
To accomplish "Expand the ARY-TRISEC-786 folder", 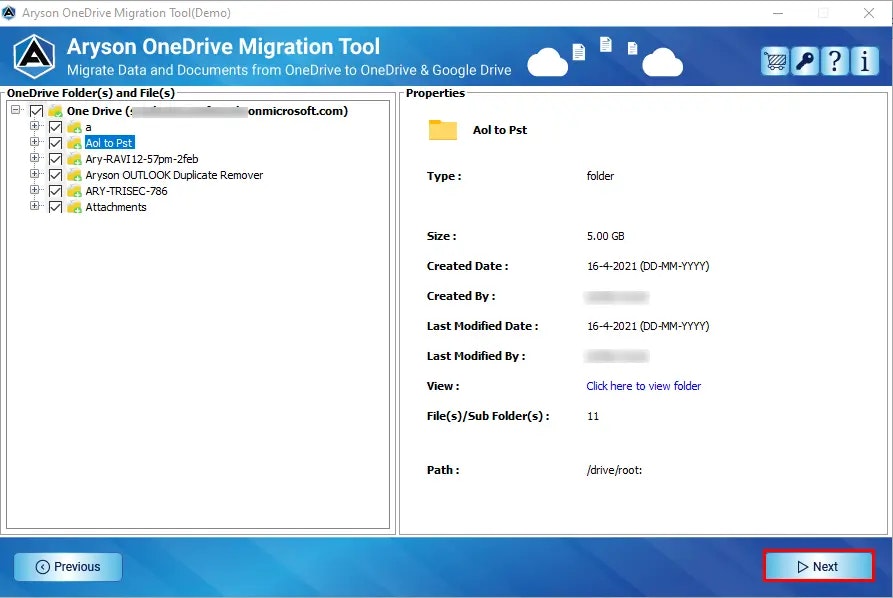I will (35, 189).
